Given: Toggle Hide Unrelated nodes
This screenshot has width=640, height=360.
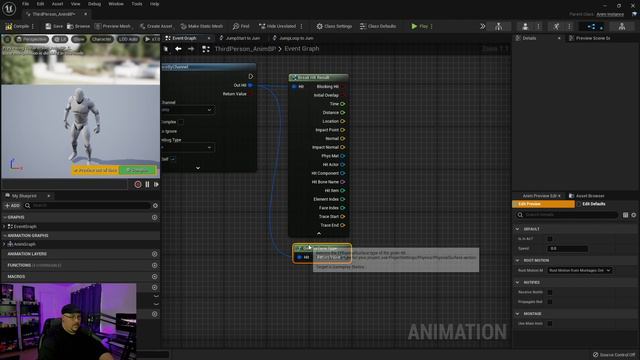Looking at the screenshot, I should [278, 26].
